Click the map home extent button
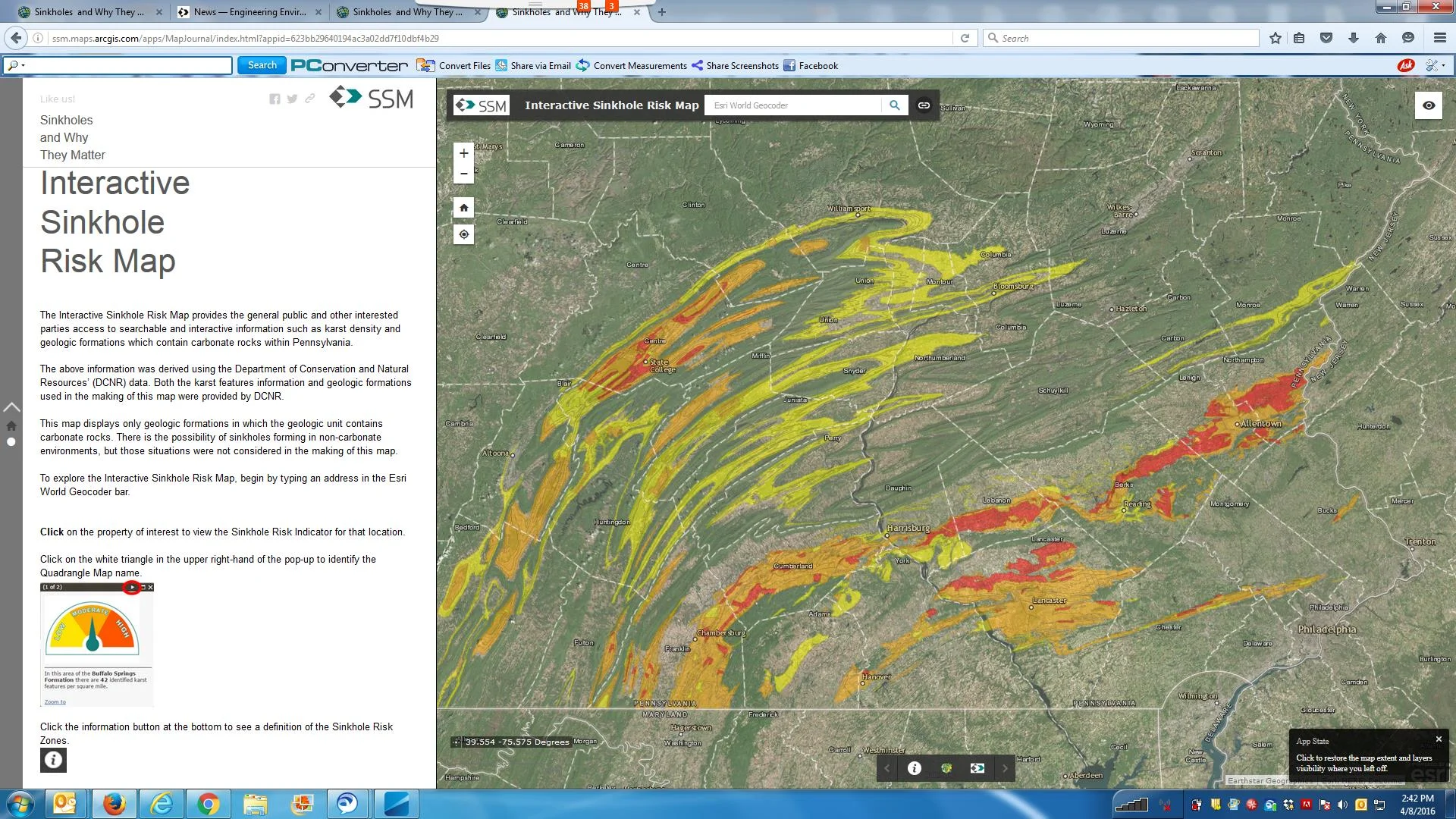Screen dimensions: 1456x819 coord(463,208)
